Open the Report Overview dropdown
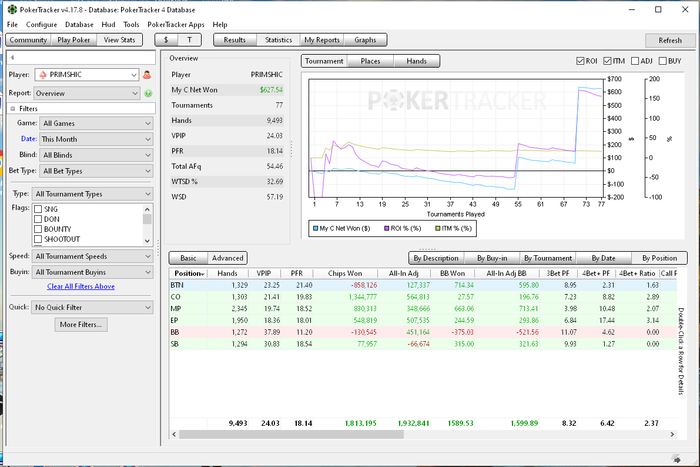This screenshot has height=467, width=700. pos(87,93)
